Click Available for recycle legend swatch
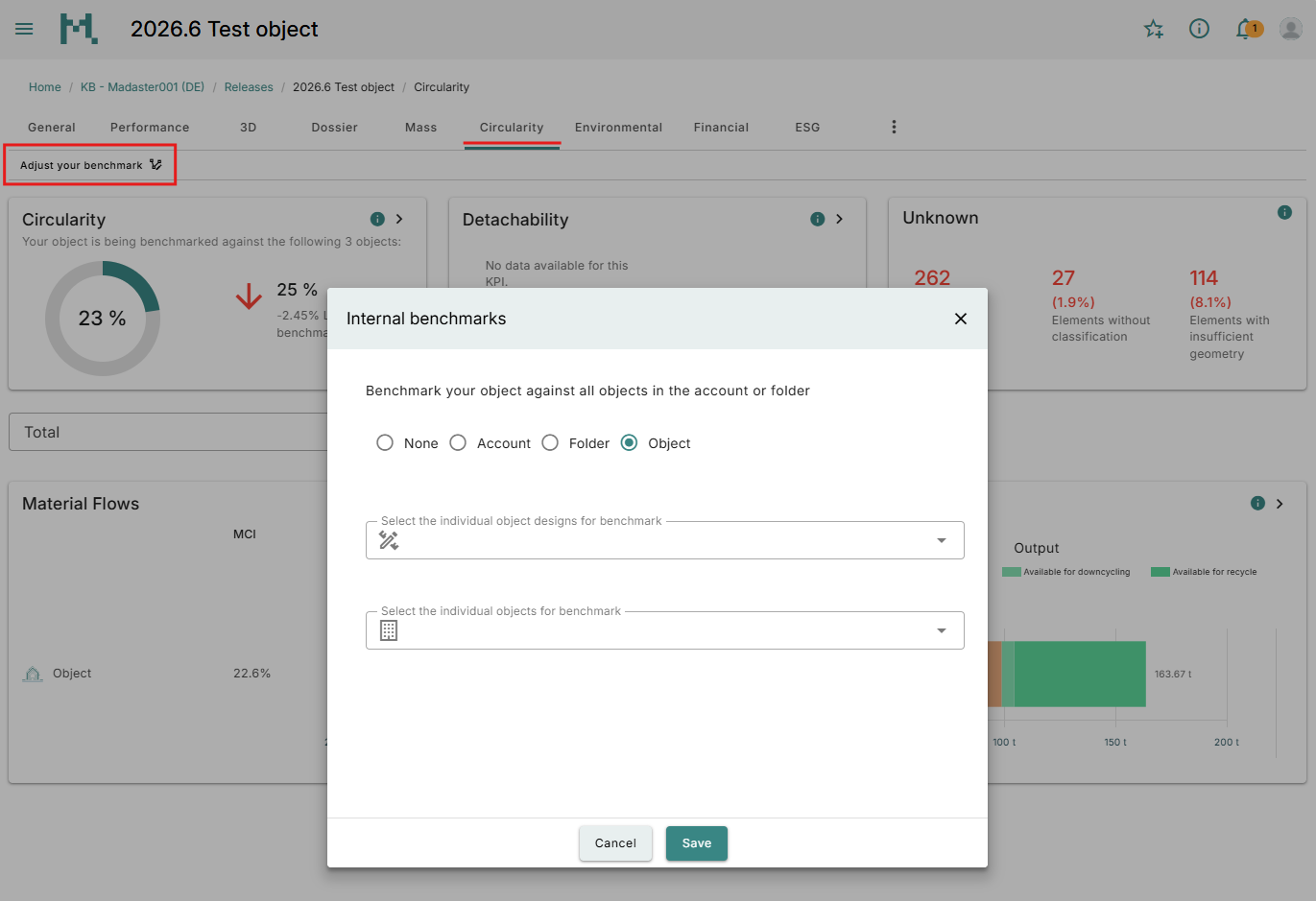The width and height of the screenshot is (1316, 901). [x=1160, y=572]
